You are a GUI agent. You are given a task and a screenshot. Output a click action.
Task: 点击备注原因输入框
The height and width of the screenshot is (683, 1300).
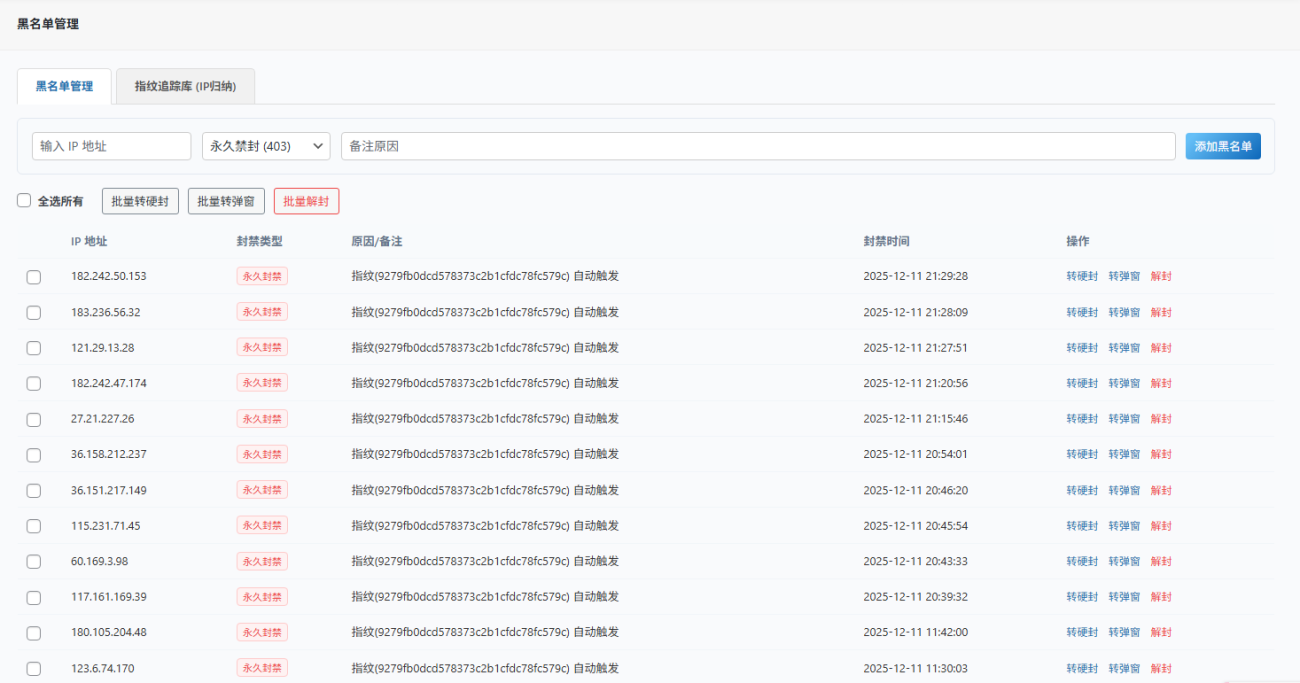click(x=758, y=145)
